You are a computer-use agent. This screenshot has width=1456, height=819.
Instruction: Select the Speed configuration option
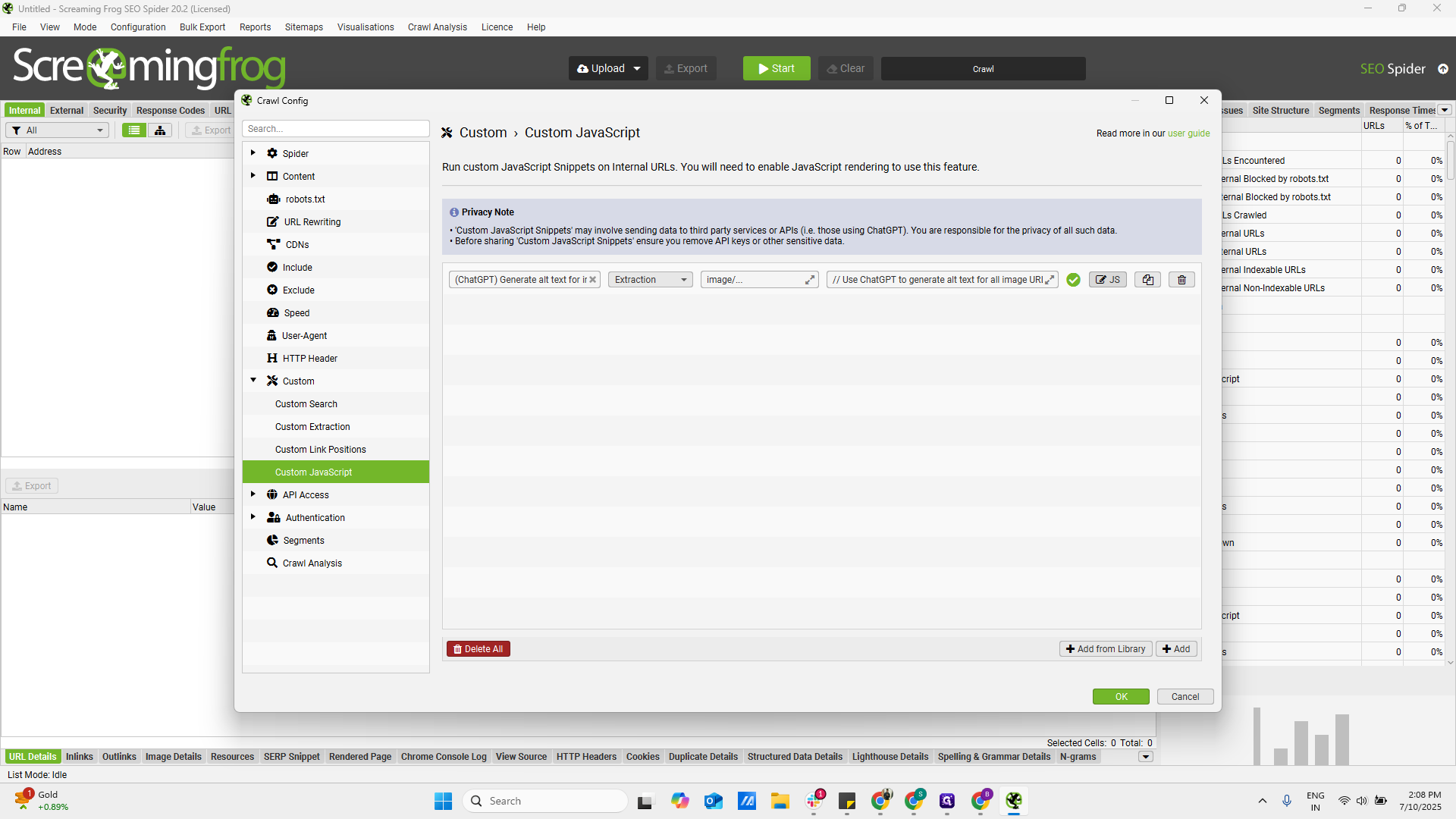pos(296,312)
